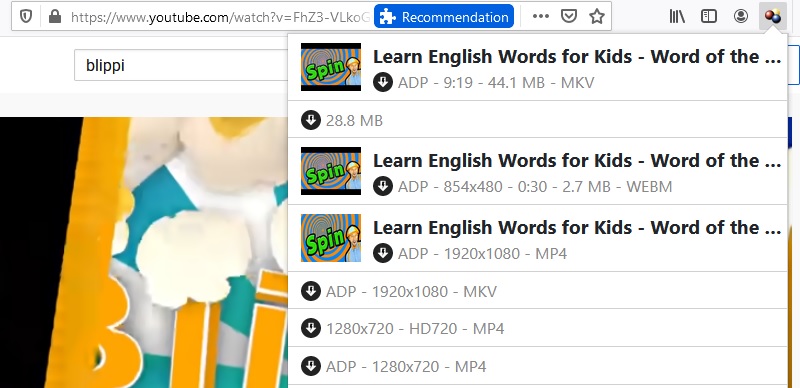Download icon for ADP 1280x720 MP4

[311, 366]
